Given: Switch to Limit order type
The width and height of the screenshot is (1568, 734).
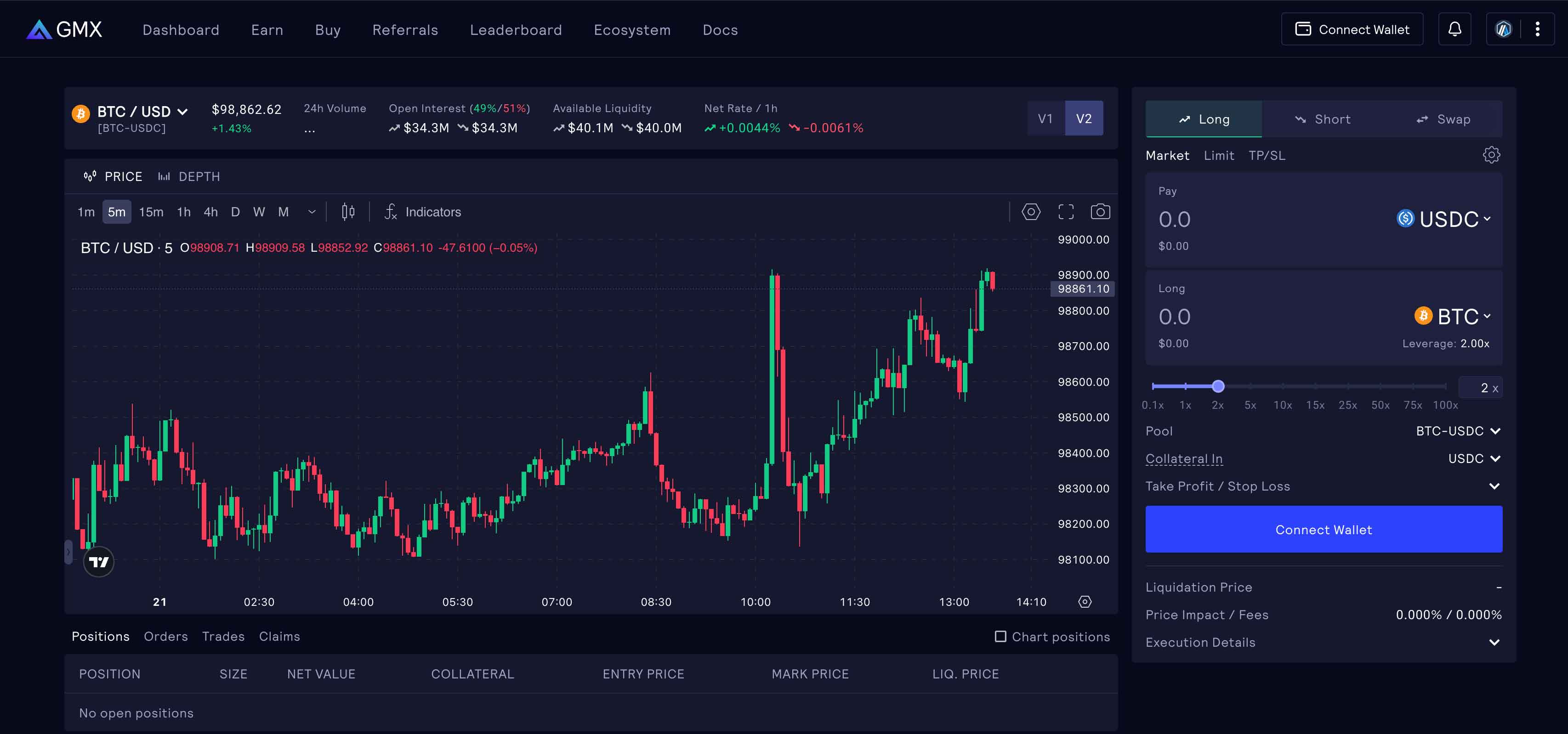Looking at the screenshot, I should pyautogui.click(x=1219, y=155).
